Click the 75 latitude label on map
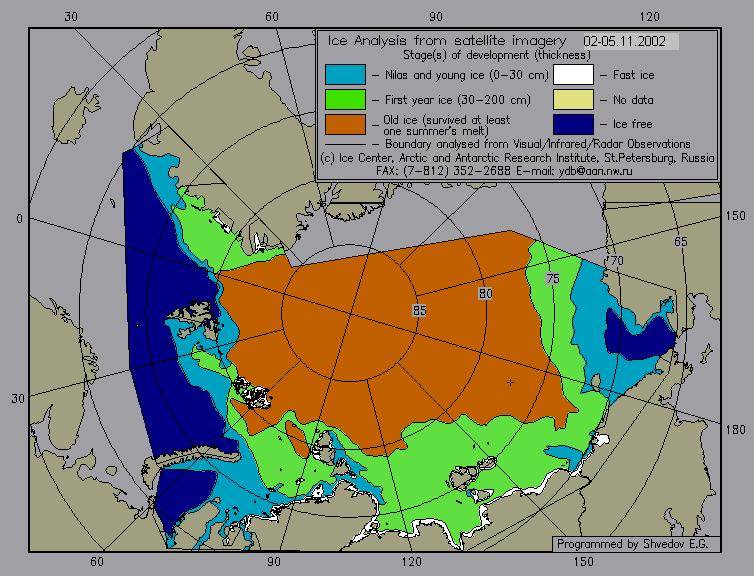 553,278
